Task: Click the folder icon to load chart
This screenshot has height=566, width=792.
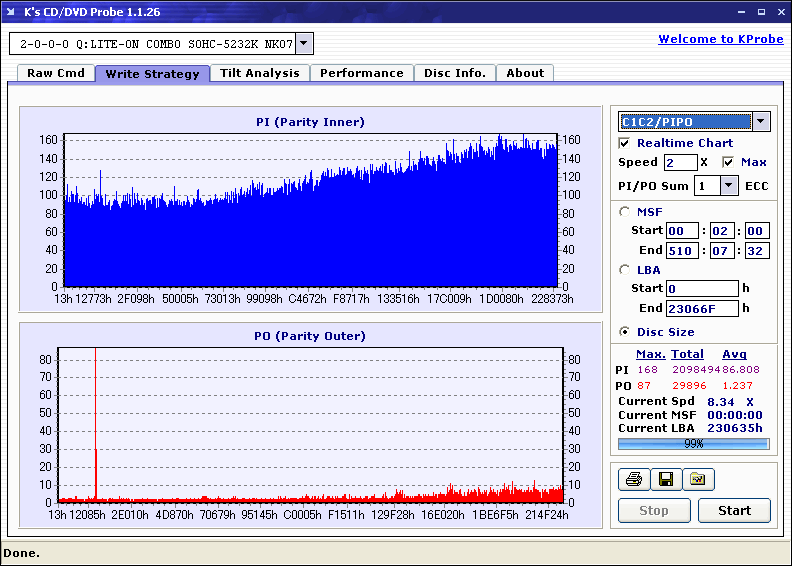Action: point(698,480)
